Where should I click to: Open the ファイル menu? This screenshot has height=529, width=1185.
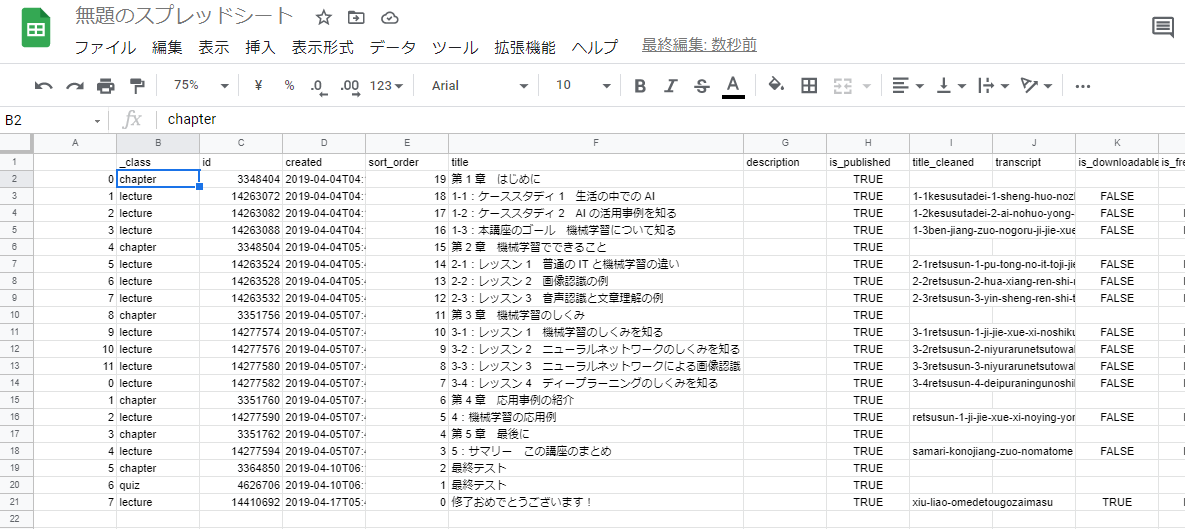pyautogui.click(x=105, y=47)
